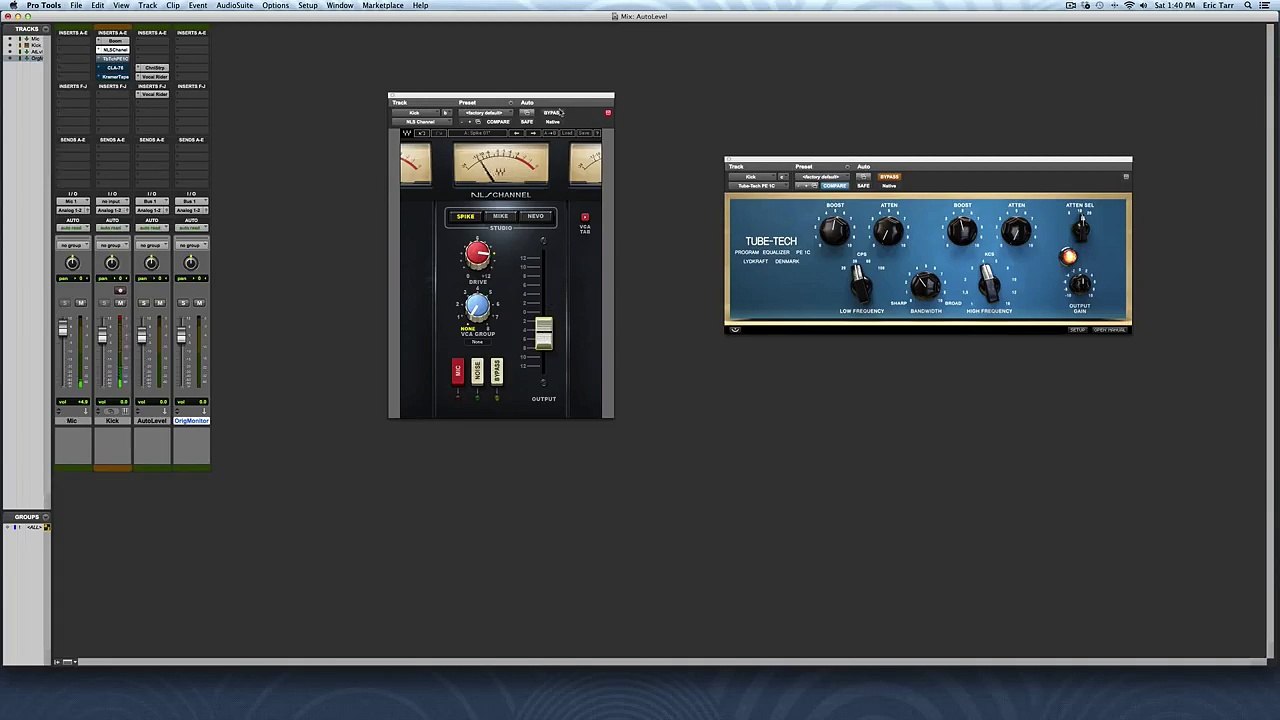Toggle the red MIC switch in NLS Channel
This screenshot has width=1280, height=720.
click(x=458, y=371)
